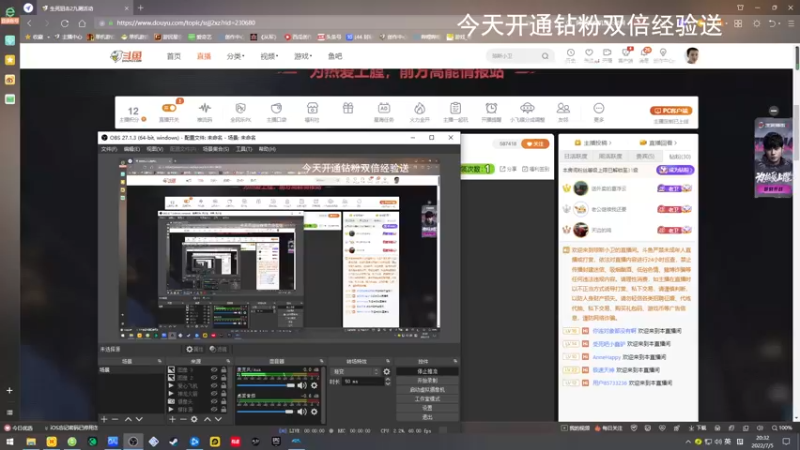Open the 更多 more options icon
The image size is (800, 450).
pyautogui.click(x=598, y=108)
